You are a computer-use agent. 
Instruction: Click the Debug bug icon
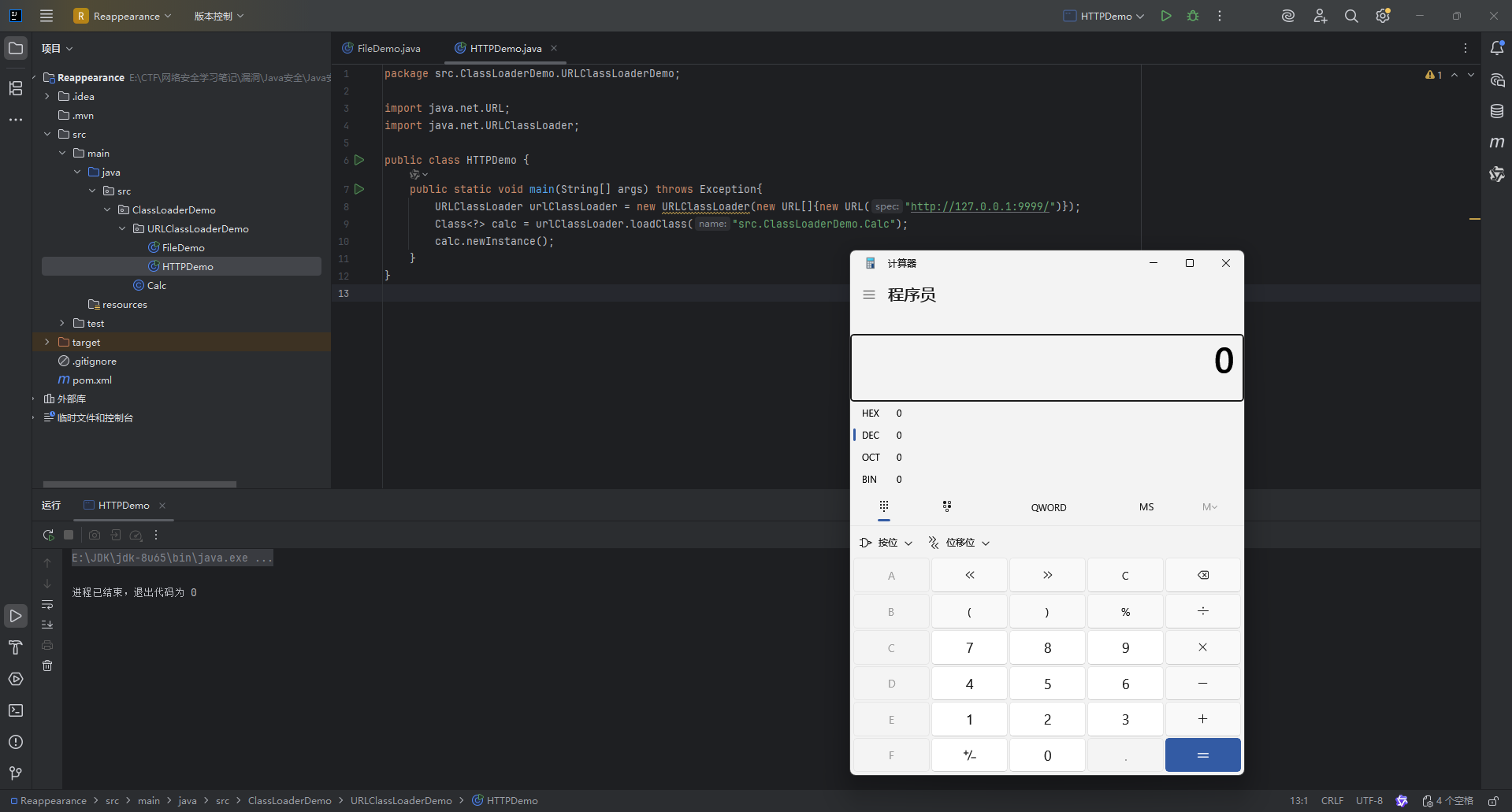click(1193, 16)
